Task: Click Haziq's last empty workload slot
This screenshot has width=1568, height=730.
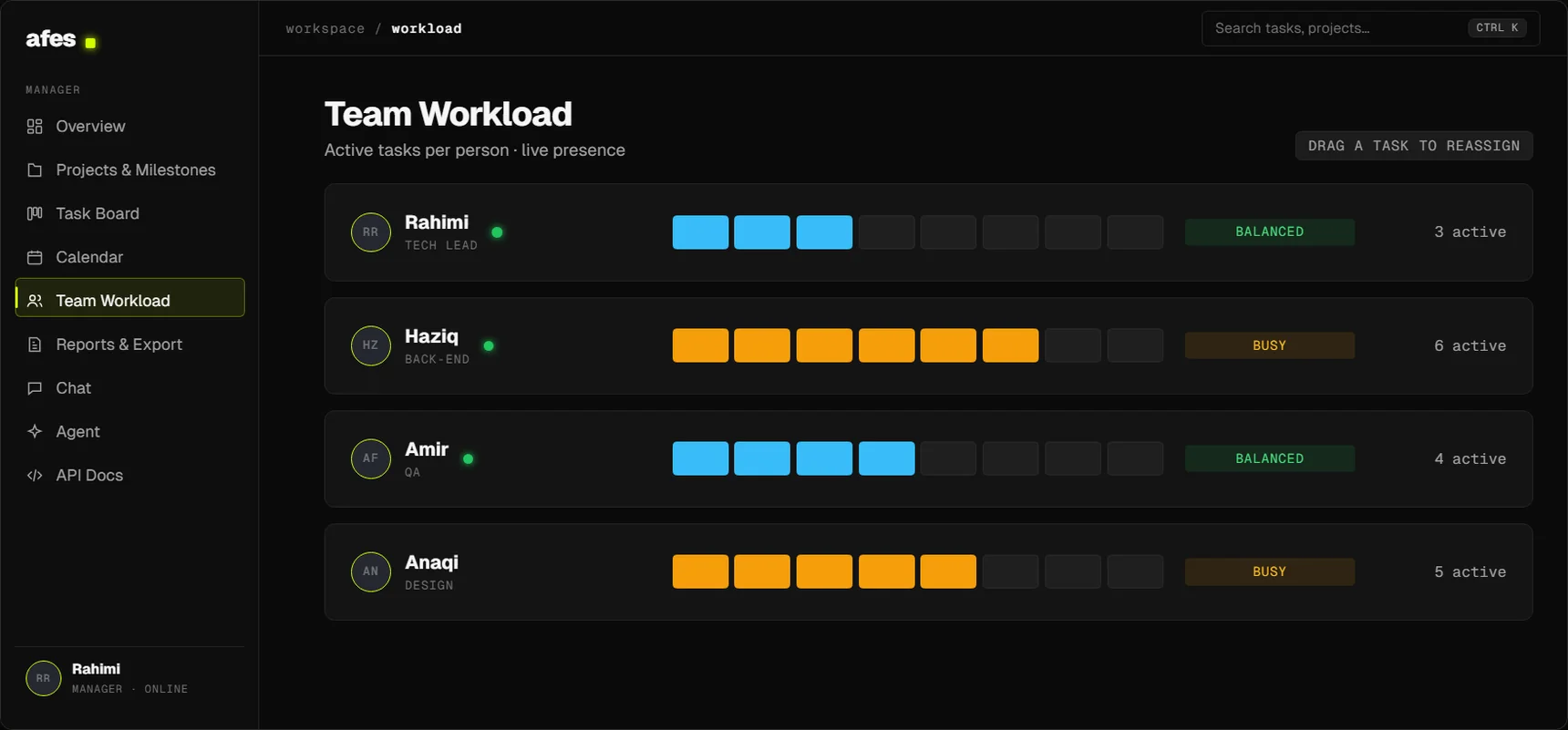Action: tap(1135, 345)
